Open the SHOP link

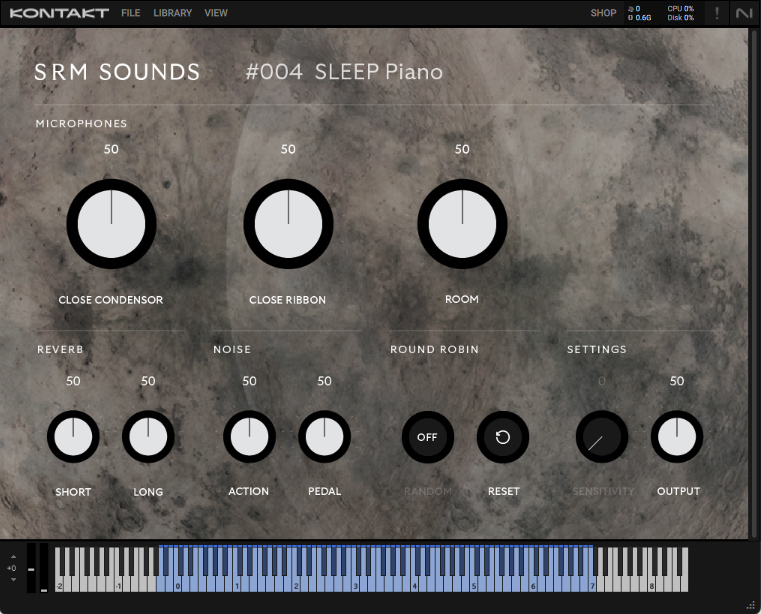(603, 13)
